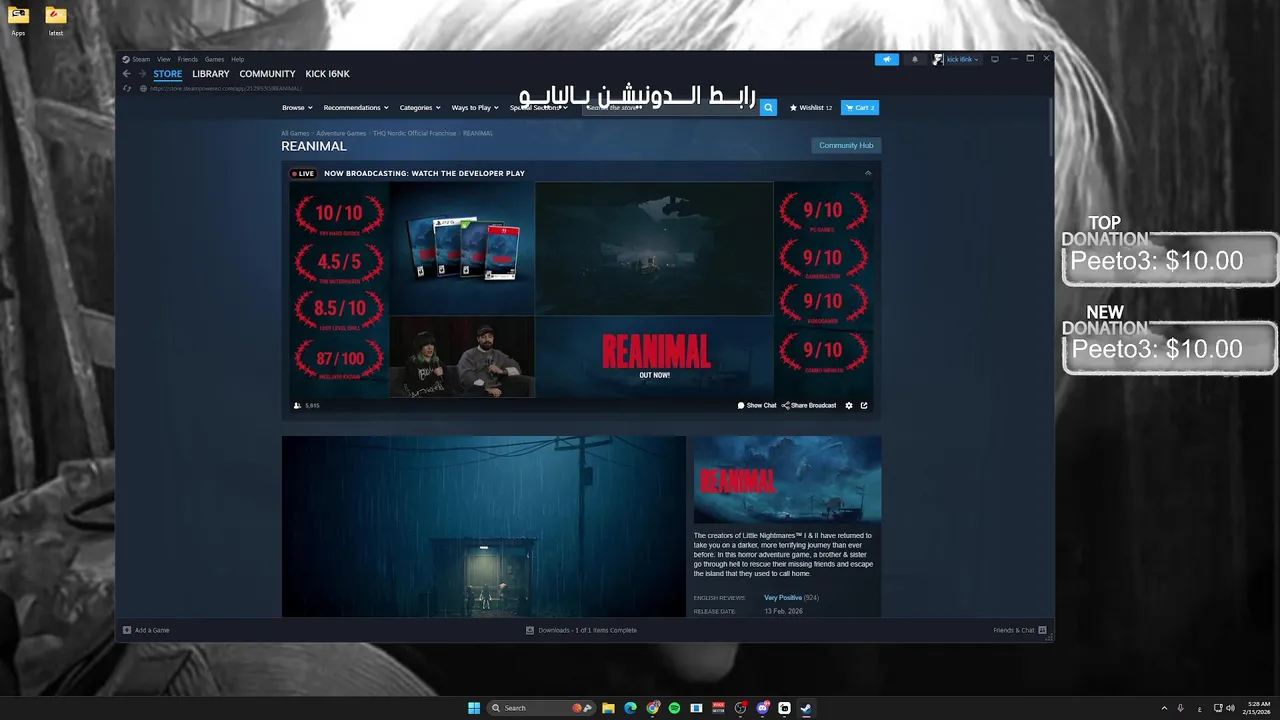The height and width of the screenshot is (720, 1280).
Task: Click the Friends & Chat icon
Action: (1042, 630)
